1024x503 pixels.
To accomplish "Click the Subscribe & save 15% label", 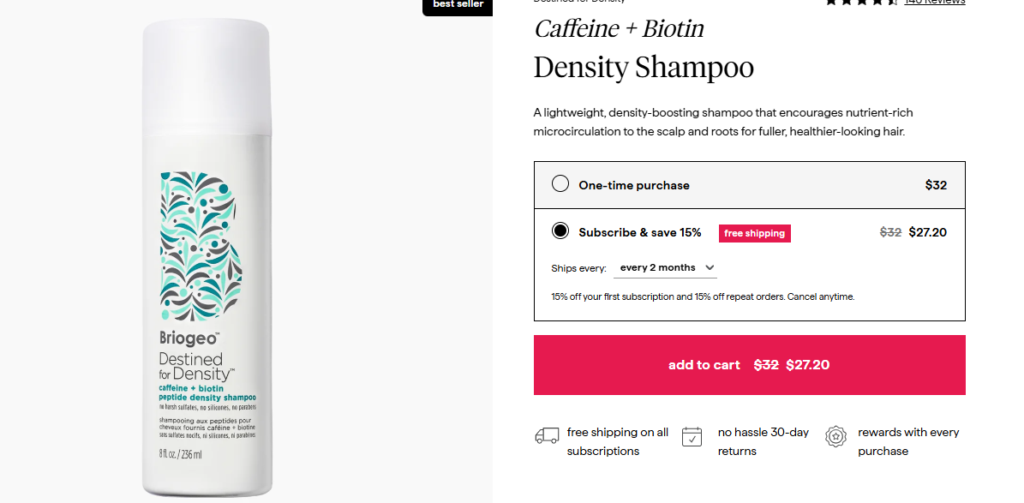I will click(640, 232).
